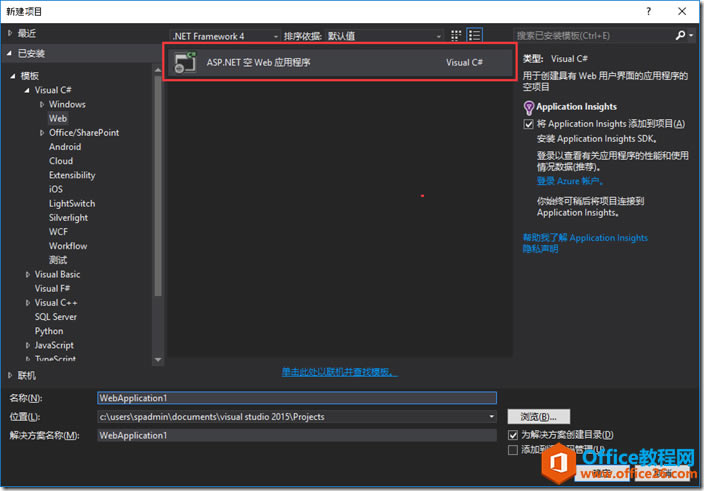Toggle add to source control checkbox

tap(513, 450)
